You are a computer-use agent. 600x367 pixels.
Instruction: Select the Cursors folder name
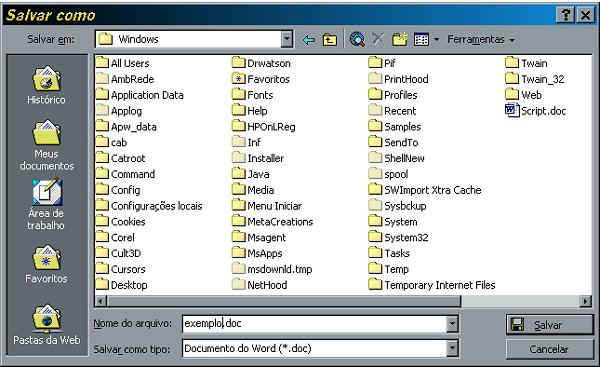[x=128, y=269]
